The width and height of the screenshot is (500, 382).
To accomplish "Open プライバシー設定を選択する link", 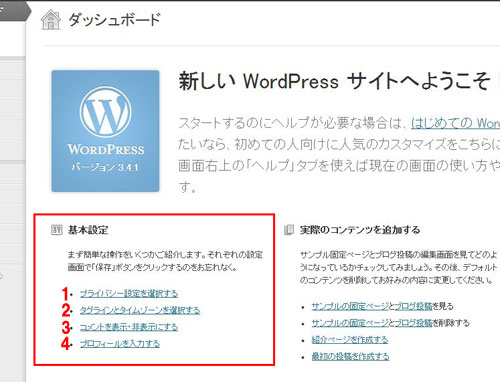I will point(129,294).
